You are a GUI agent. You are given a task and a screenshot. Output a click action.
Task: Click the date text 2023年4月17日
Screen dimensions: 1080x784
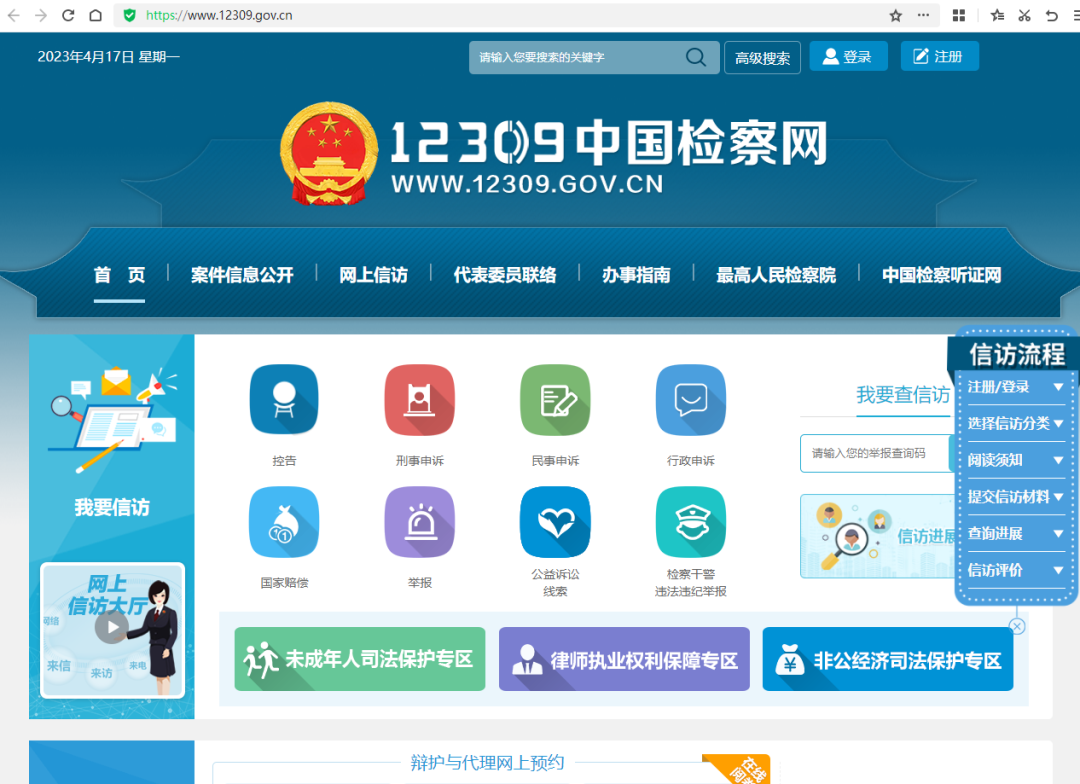[85, 56]
